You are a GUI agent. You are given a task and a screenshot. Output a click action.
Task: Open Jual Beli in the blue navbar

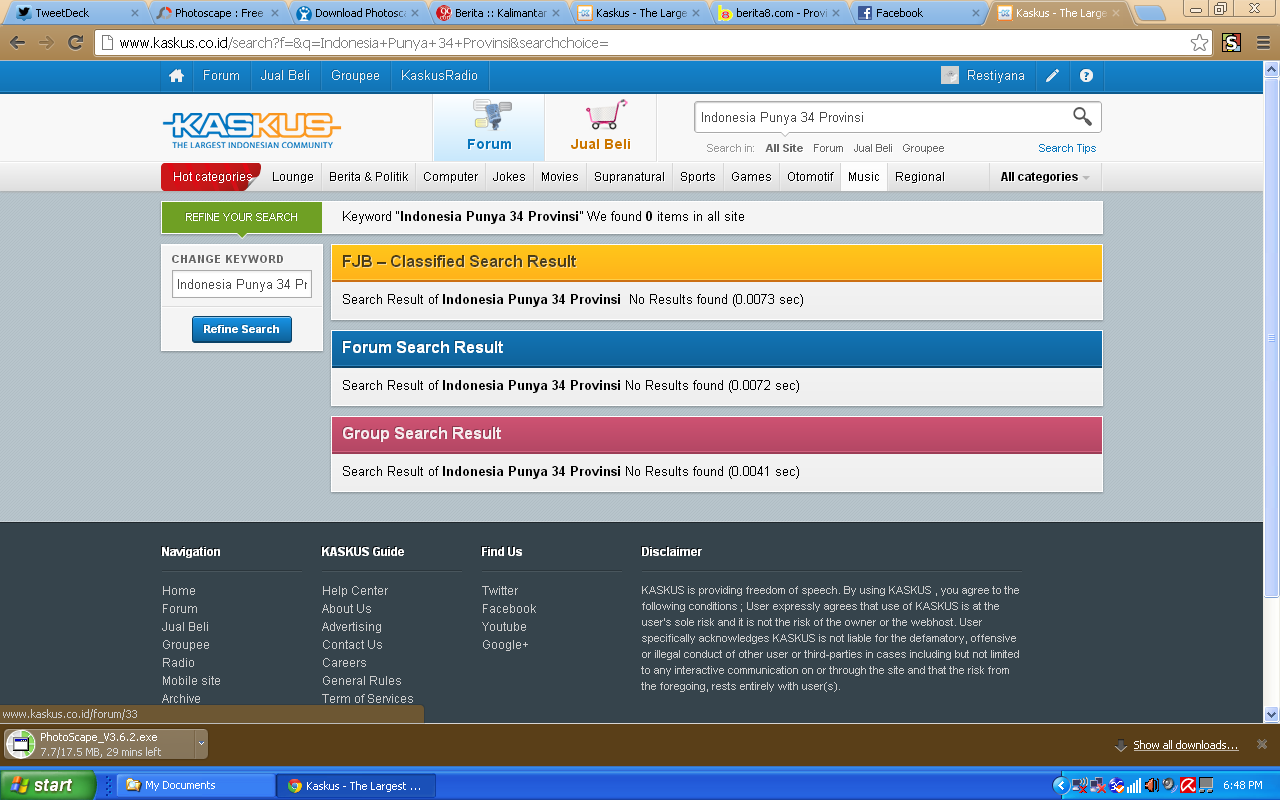[x=285, y=76]
